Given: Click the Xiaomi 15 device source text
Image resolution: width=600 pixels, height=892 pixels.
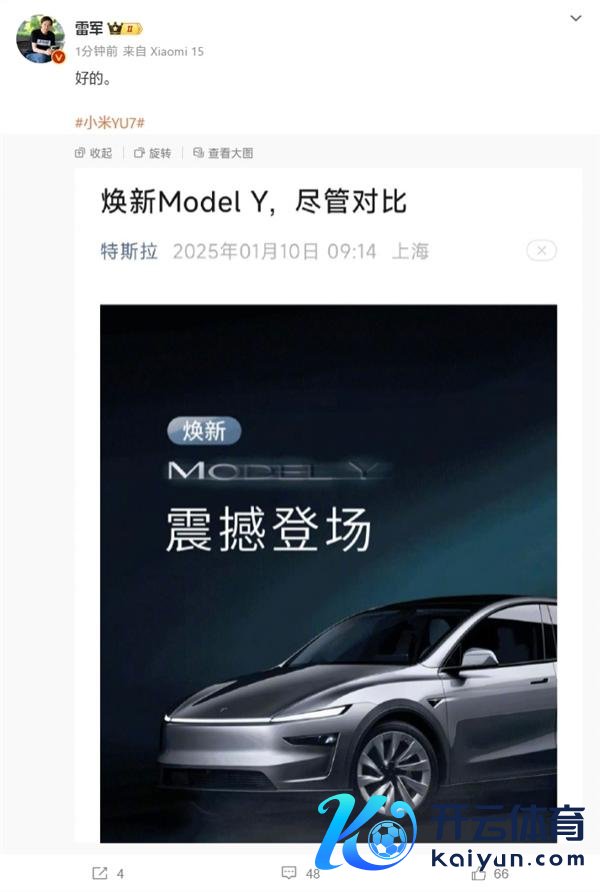Looking at the screenshot, I should click(x=177, y=52).
